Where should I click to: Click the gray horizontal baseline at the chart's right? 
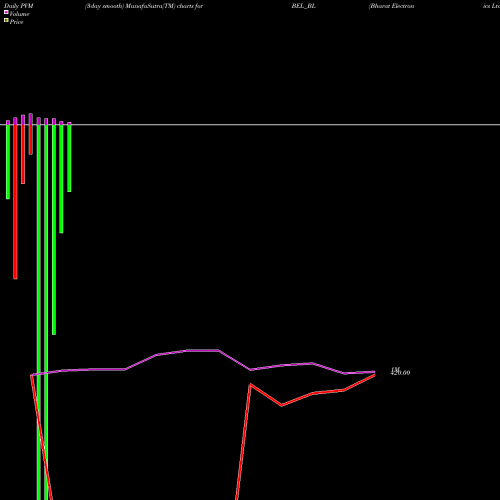pyautogui.click(x=467, y=125)
